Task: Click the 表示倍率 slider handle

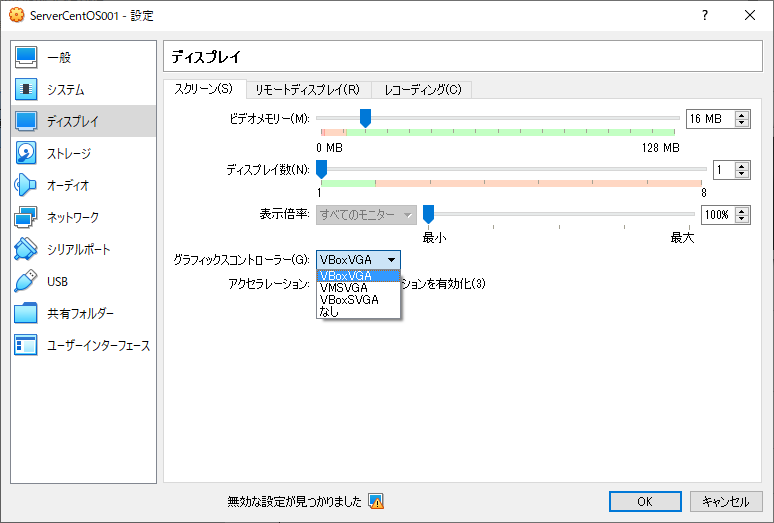Action: click(x=428, y=215)
